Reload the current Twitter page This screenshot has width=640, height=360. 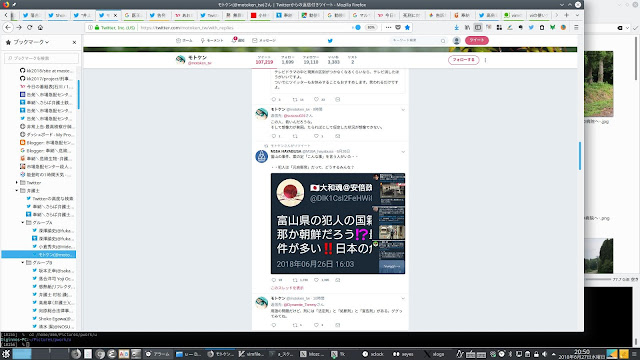[x=29, y=27]
